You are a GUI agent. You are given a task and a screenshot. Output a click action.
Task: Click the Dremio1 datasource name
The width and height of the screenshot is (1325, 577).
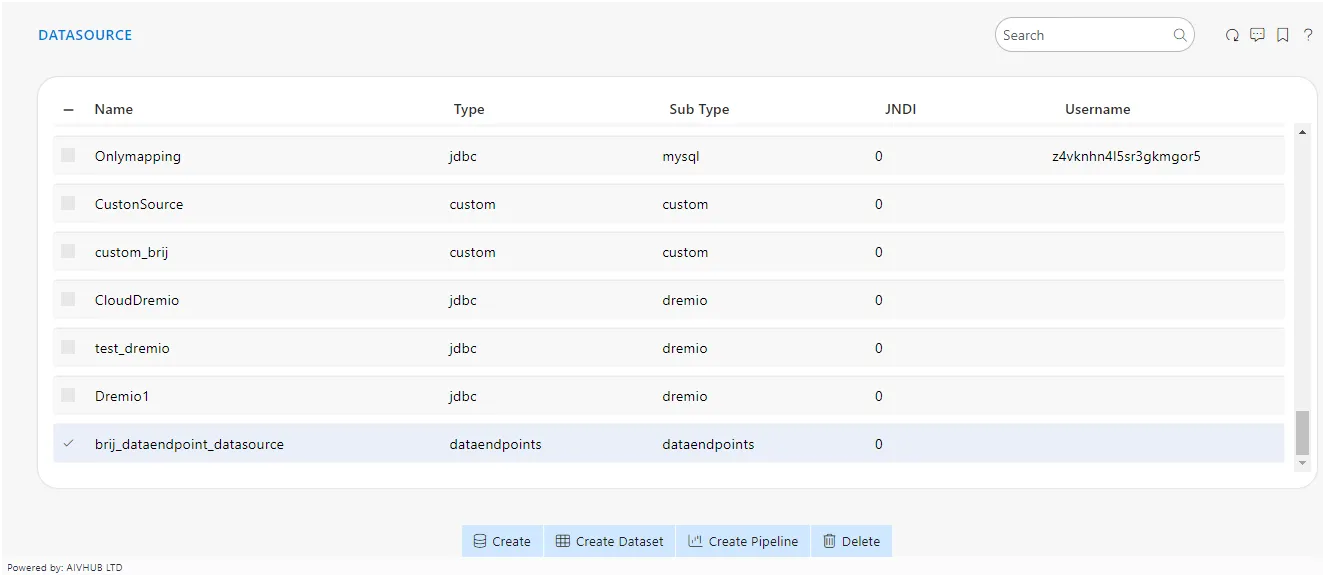[122, 396]
